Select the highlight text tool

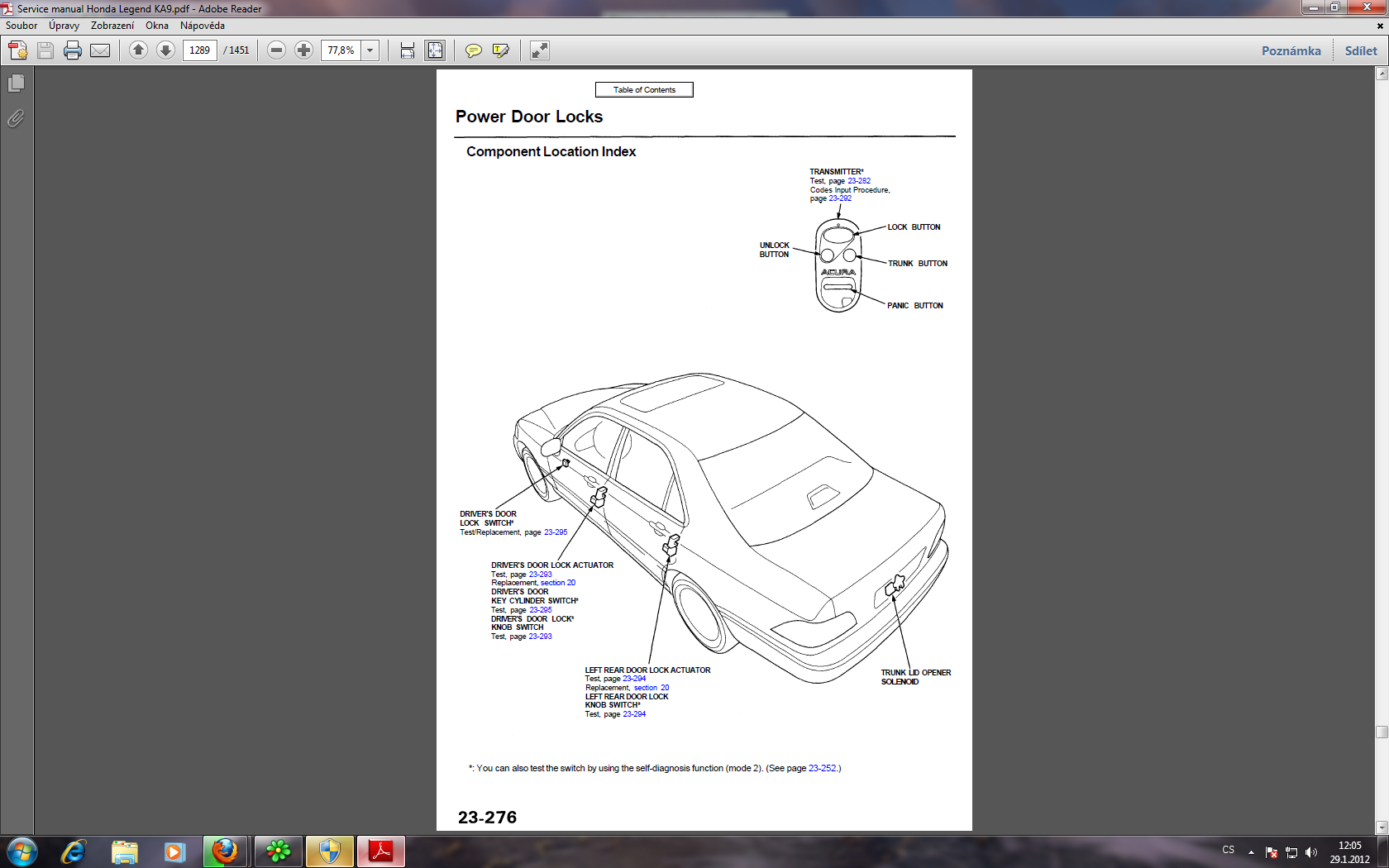click(500, 50)
